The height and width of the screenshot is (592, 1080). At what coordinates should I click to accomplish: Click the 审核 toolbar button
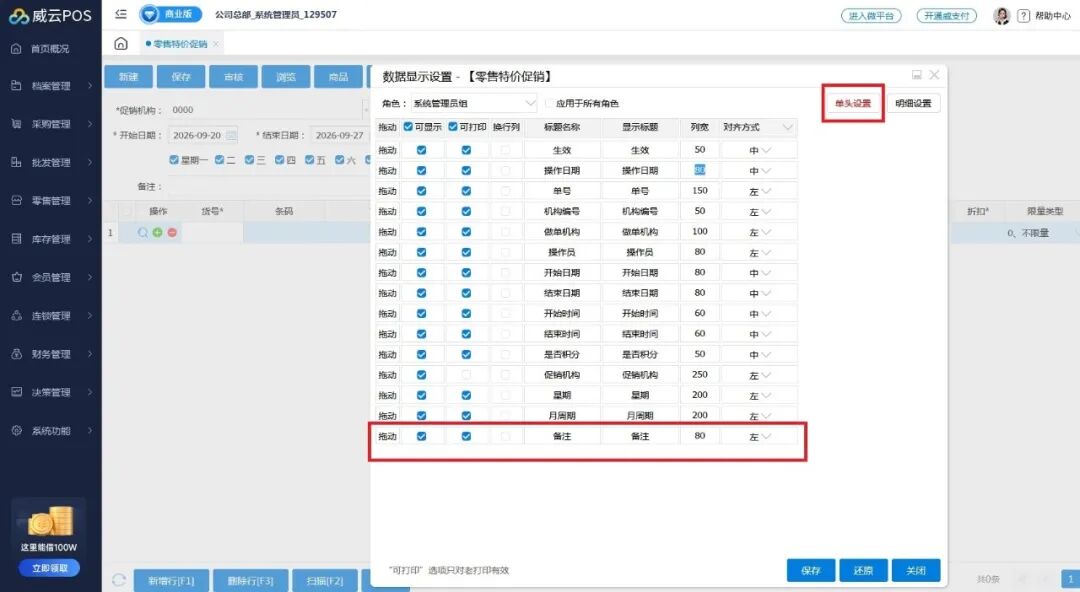[x=233, y=76]
